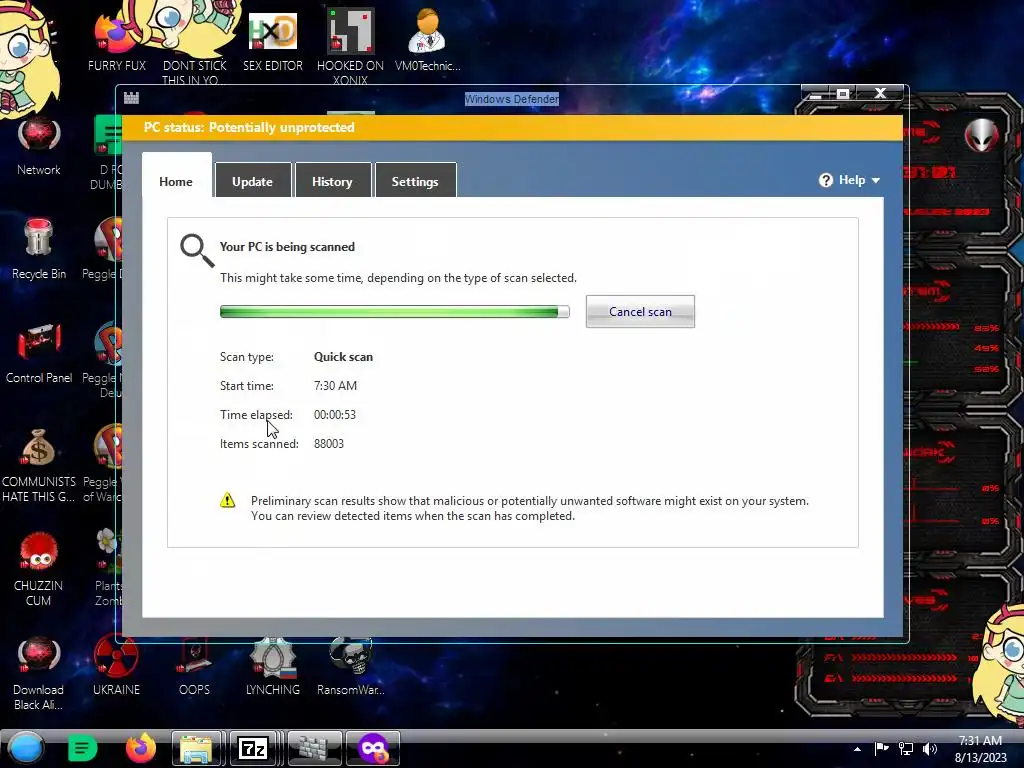1024x768 pixels.
Task: Click the Cancel scan button
Action: 640,312
